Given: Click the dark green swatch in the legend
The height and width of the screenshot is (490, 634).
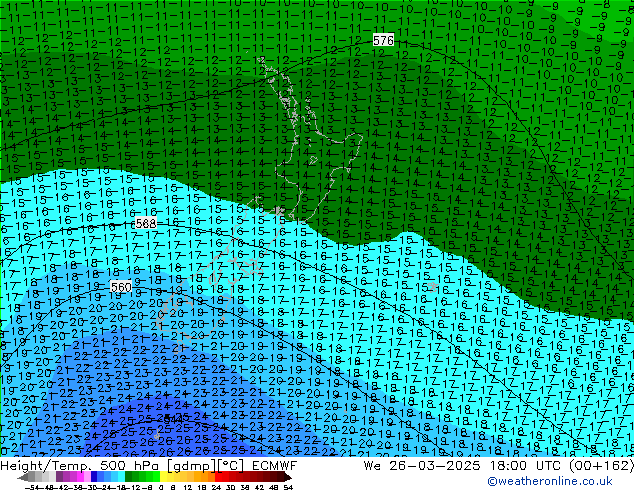Looking at the screenshot, I should pyautogui.click(x=129, y=476).
